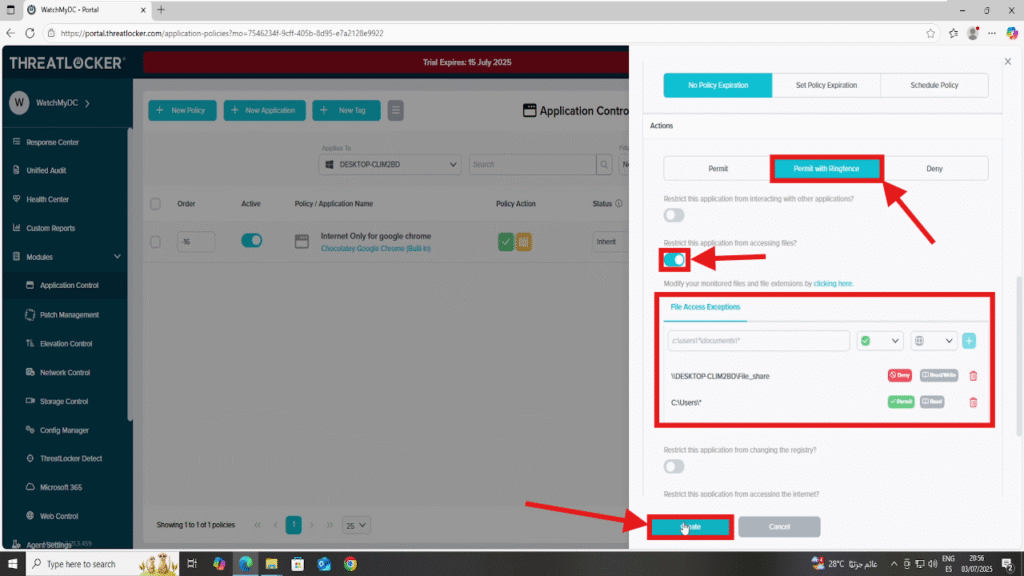
Task: Toggle restrict application from changing registry
Action: tap(674, 466)
